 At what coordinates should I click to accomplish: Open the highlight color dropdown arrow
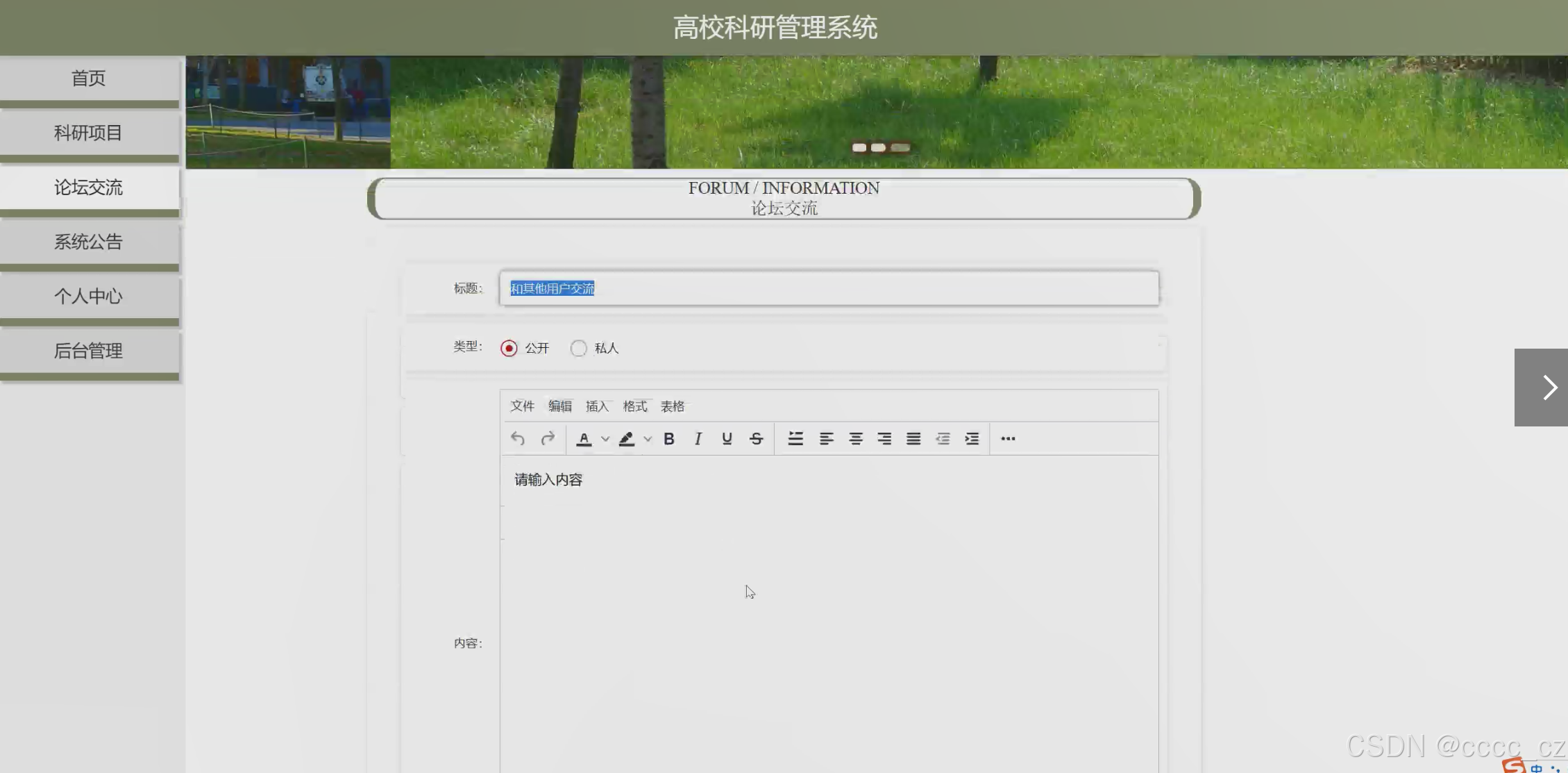pyautogui.click(x=648, y=438)
